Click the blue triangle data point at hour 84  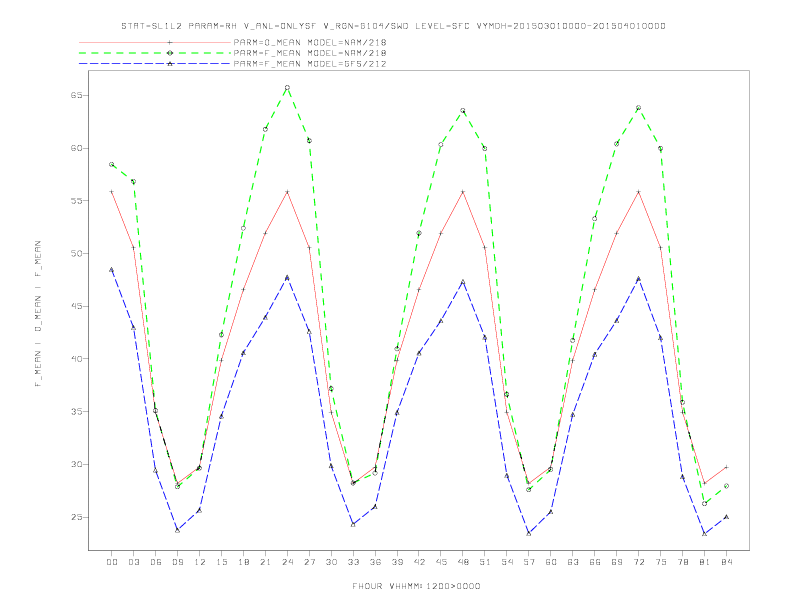tap(726, 517)
